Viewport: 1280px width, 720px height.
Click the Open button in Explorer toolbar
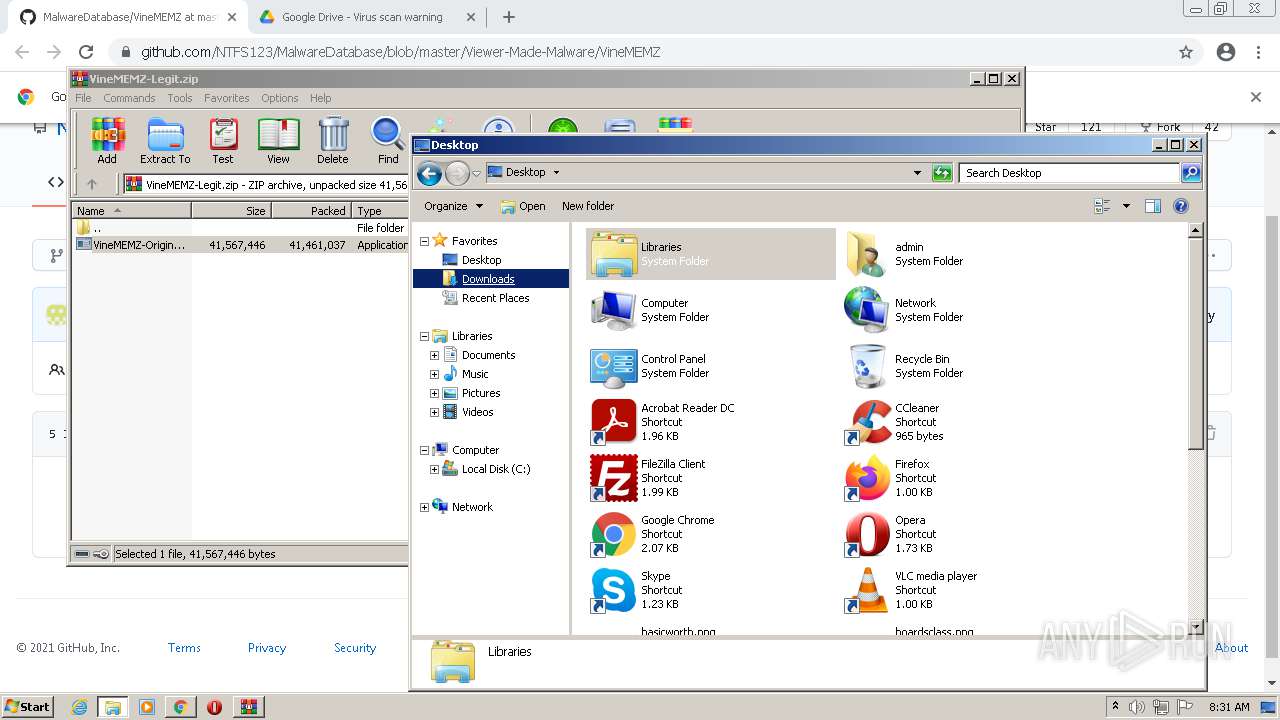523,206
